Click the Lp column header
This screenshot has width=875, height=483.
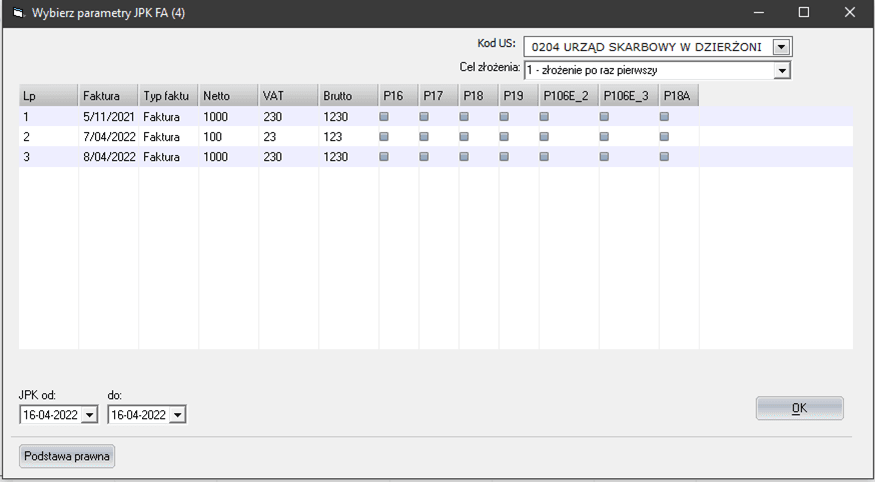[48, 96]
